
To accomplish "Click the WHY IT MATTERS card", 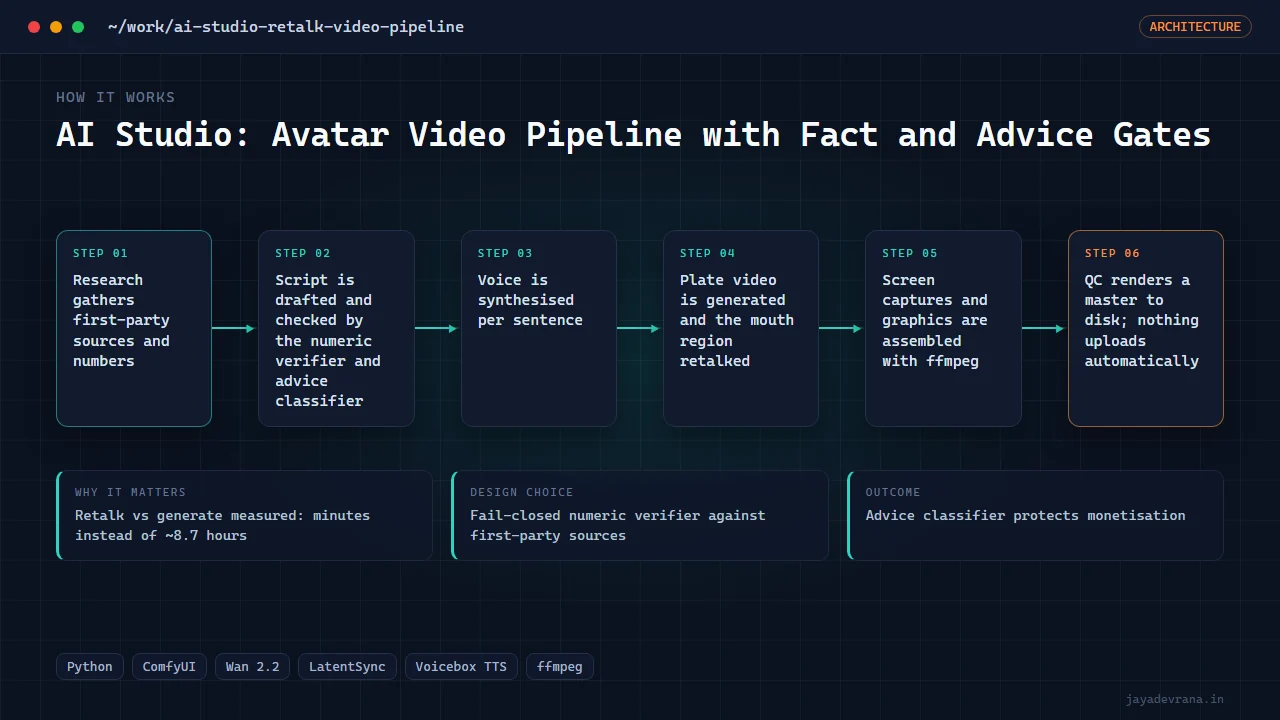I will point(245,515).
